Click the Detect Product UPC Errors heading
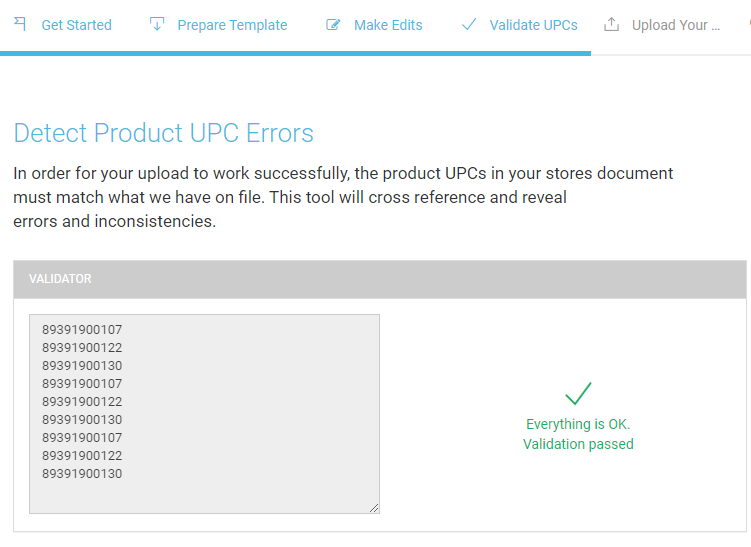751x547 pixels. [x=163, y=133]
